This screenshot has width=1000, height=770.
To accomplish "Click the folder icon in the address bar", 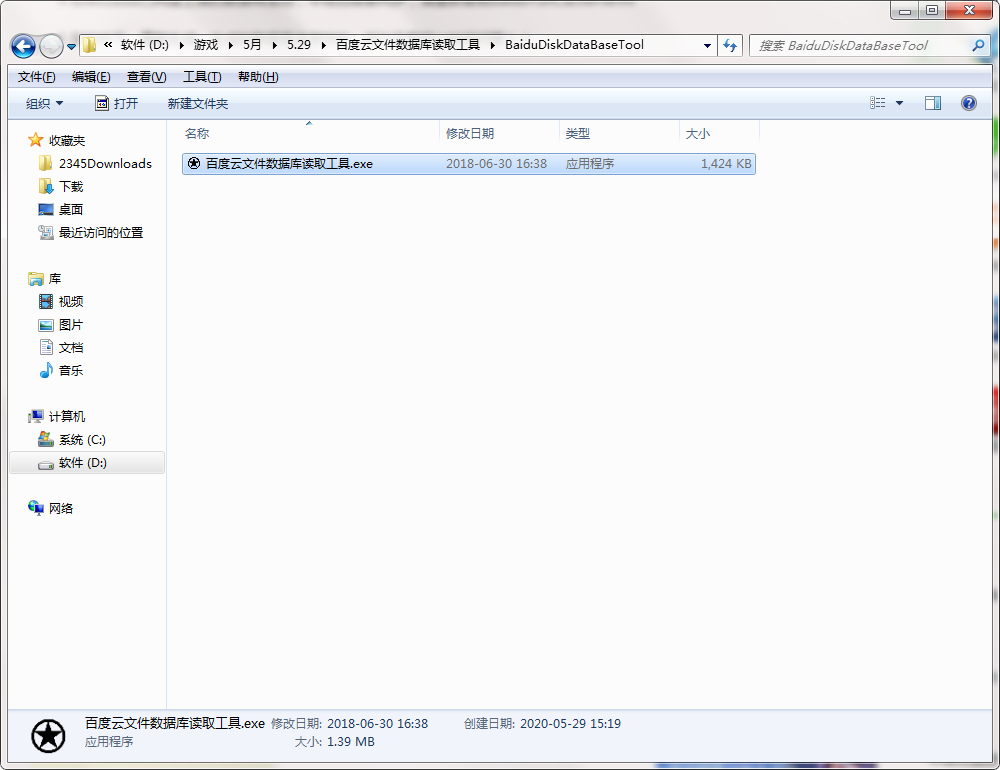I will (x=90, y=45).
